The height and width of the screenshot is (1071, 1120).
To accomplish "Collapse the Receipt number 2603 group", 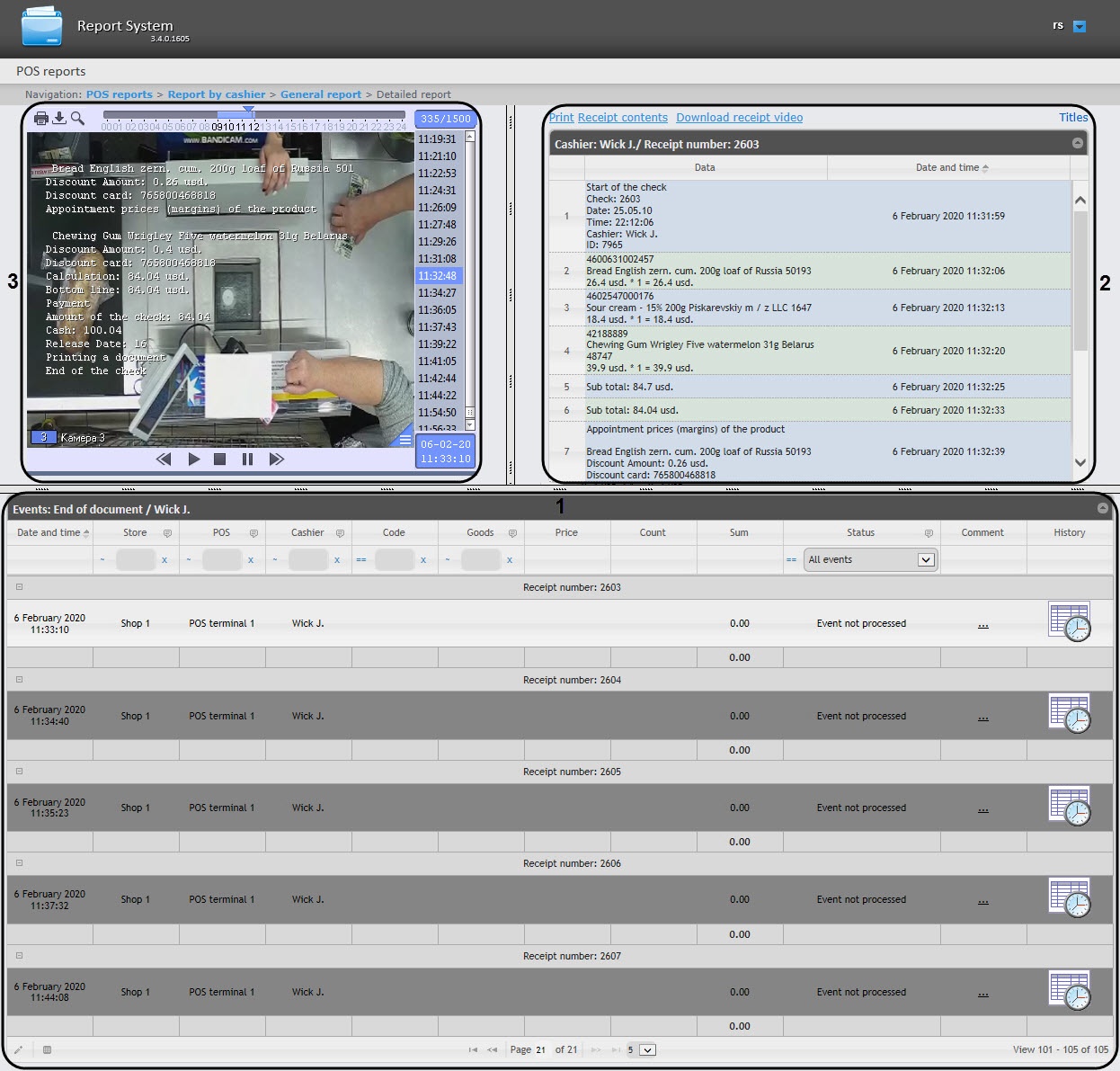I will pos(19,587).
